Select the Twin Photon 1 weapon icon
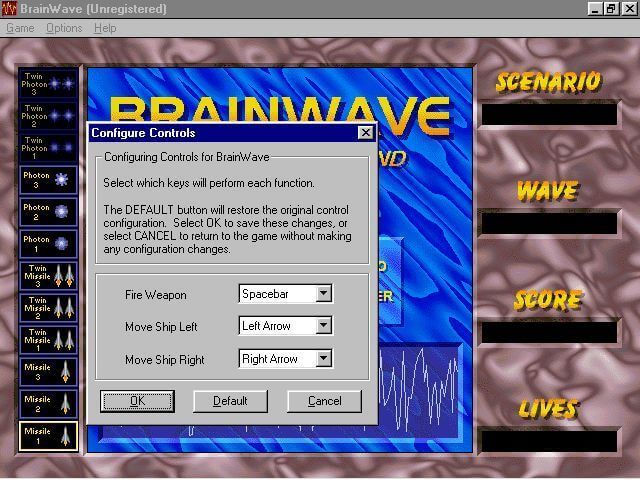 click(x=48, y=148)
